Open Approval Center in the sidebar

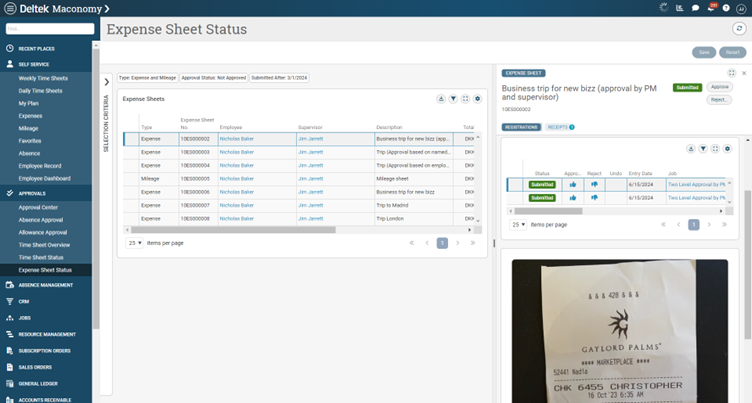[x=38, y=207]
